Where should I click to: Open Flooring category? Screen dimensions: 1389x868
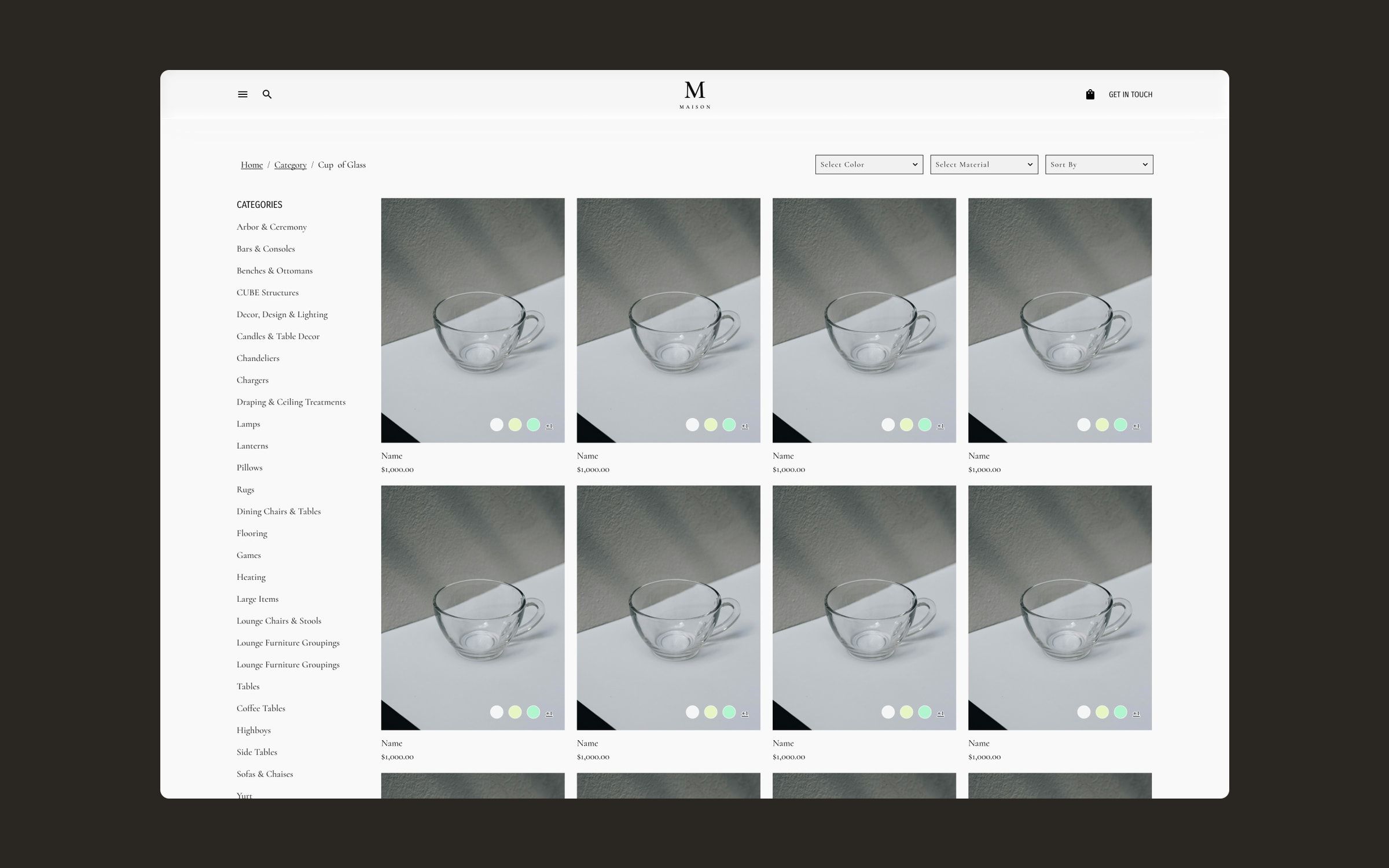click(x=252, y=534)
